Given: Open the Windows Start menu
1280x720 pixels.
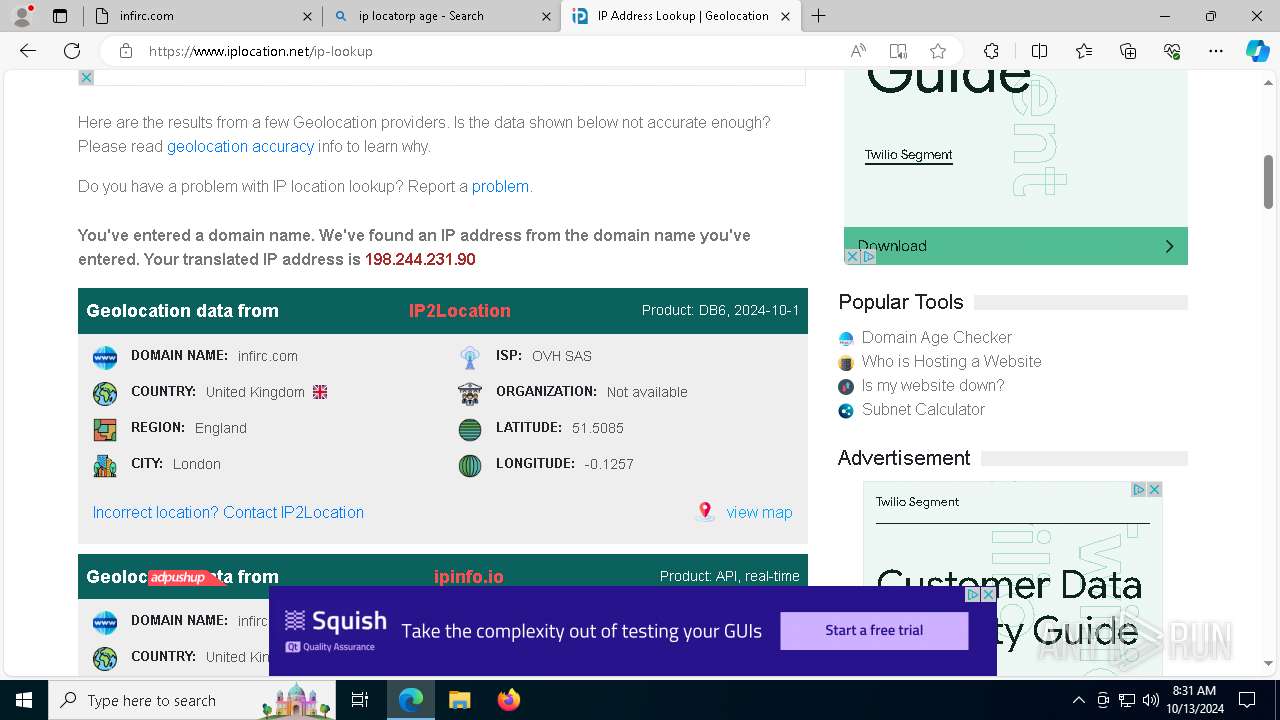Looking at the screenshot, I should point(24,700).
